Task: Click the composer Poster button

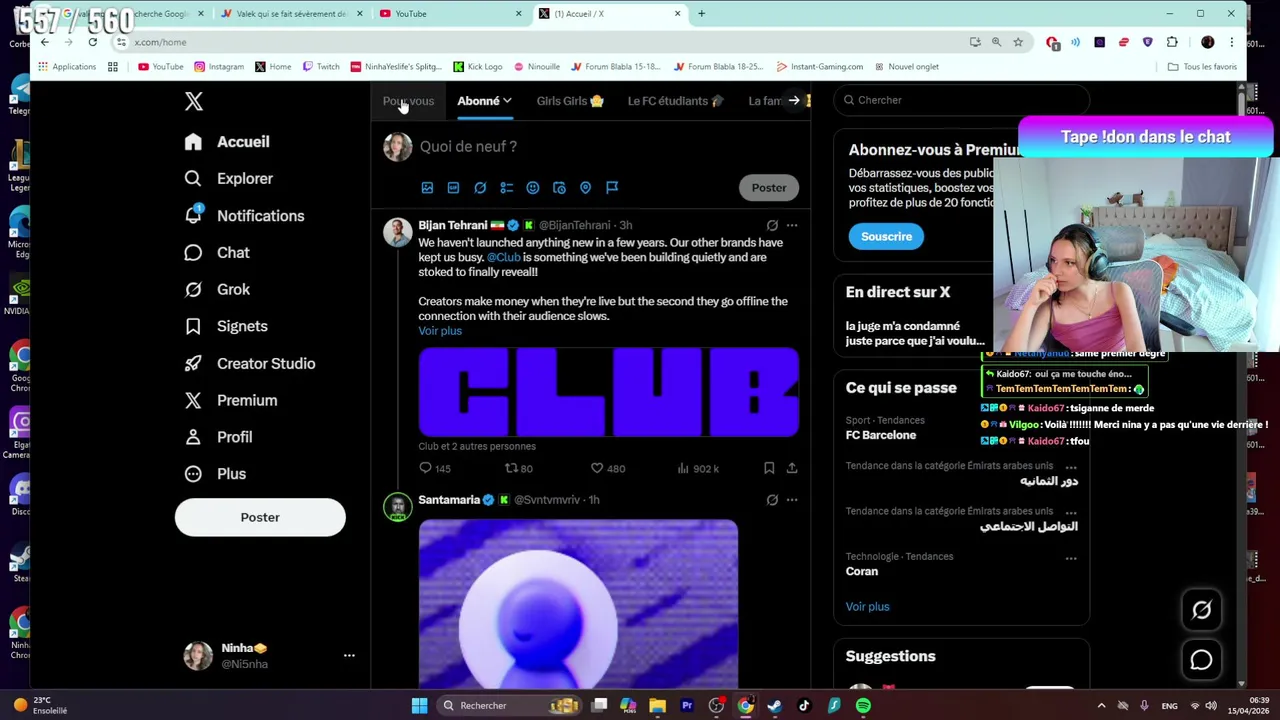Action: click(x=769, y=188)
